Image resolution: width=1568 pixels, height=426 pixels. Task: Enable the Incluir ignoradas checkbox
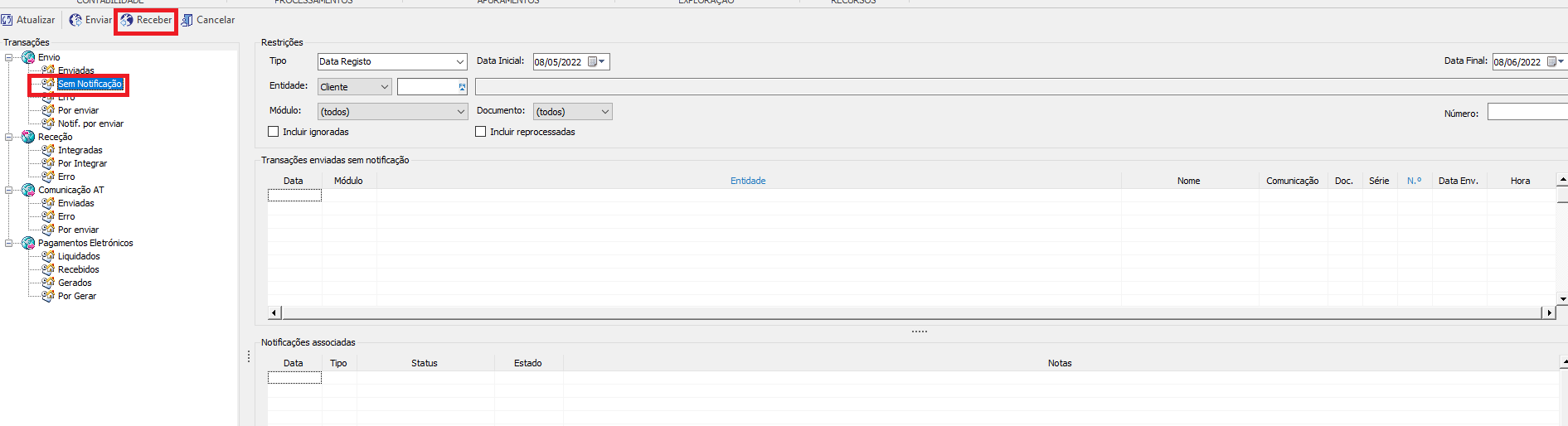[274, 132]
